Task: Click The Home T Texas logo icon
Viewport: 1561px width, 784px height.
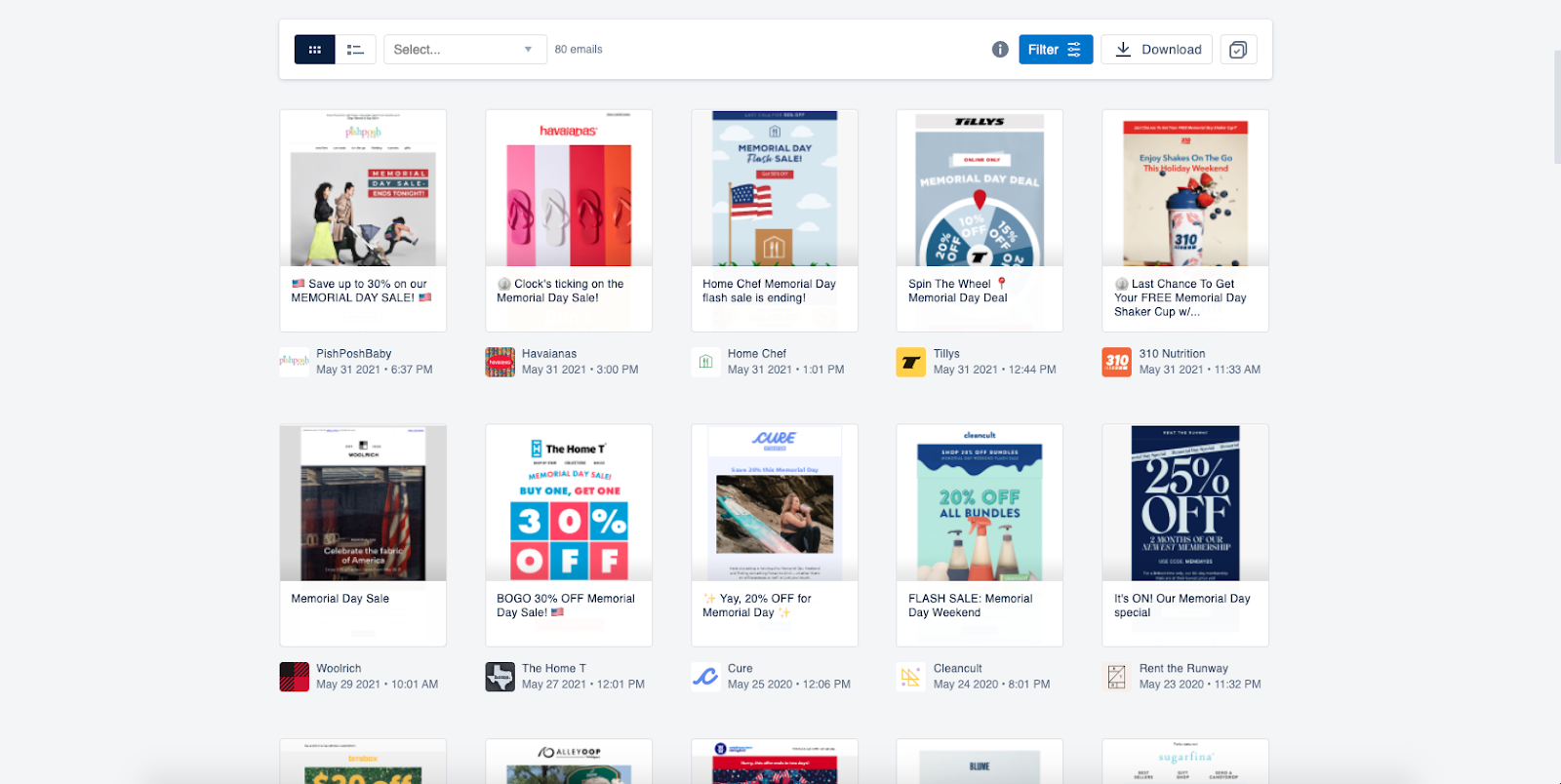Action: pos(500,677)
